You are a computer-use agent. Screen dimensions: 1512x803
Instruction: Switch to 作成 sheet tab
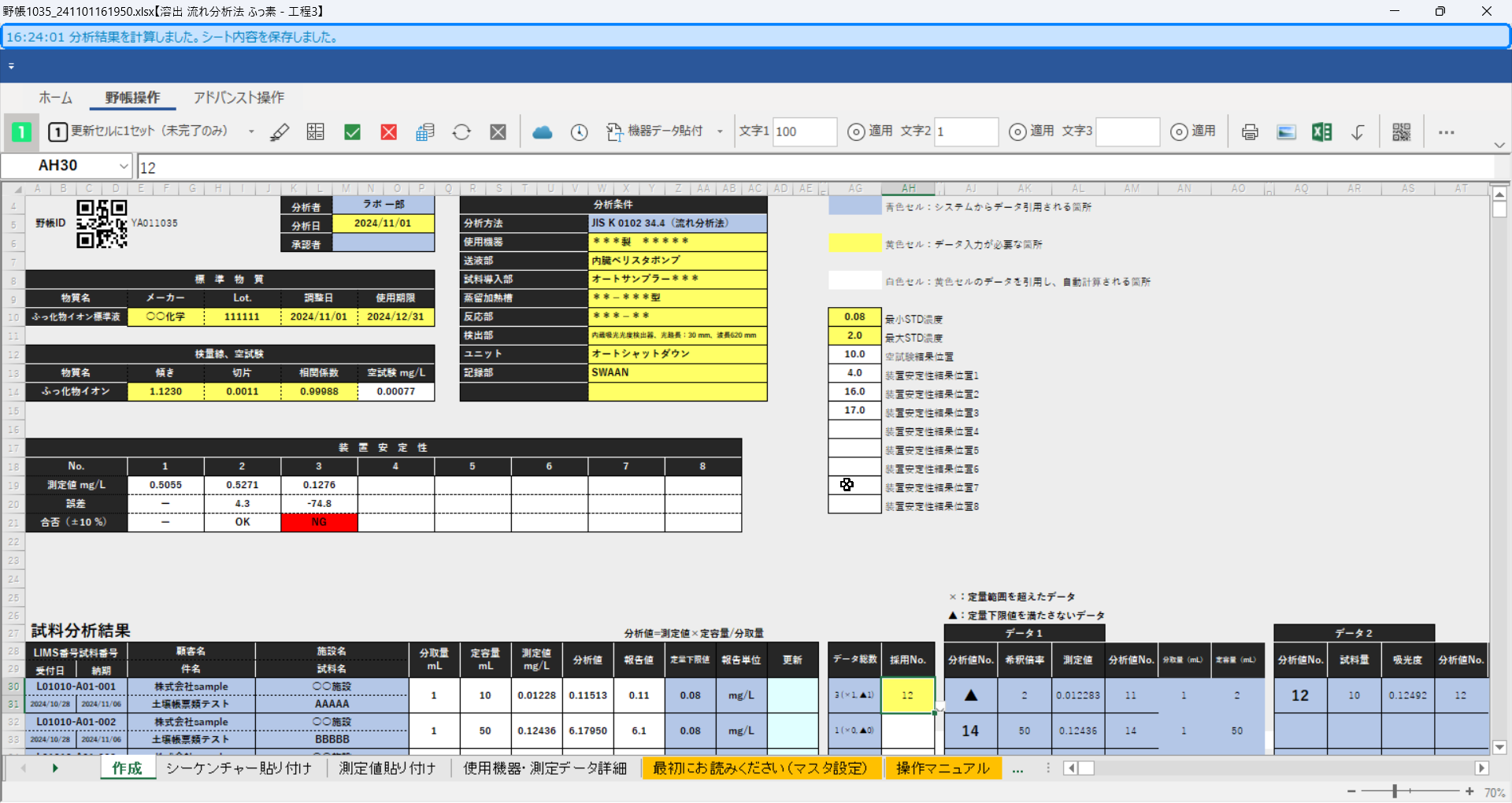[x=127, y=768]
